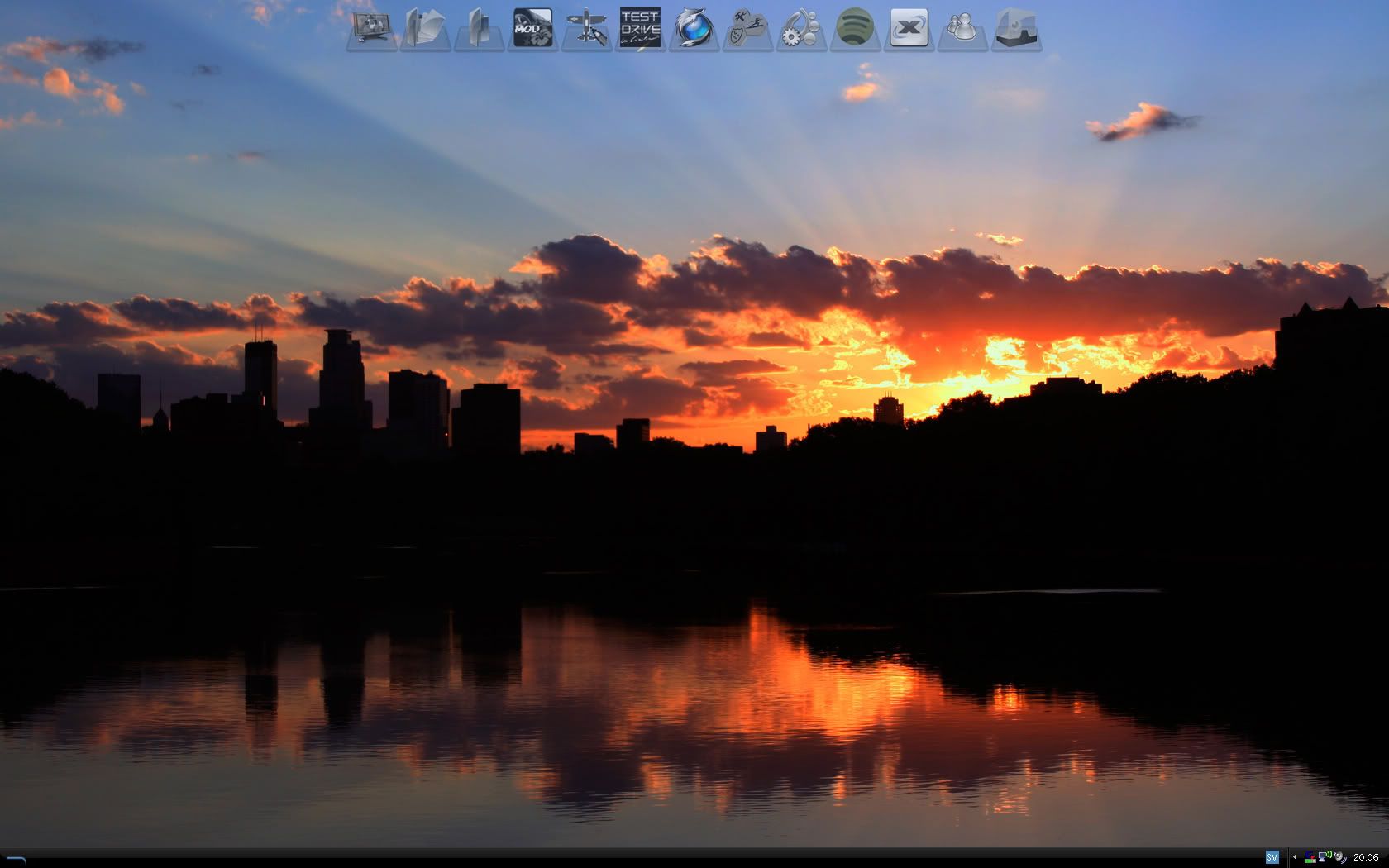
Task: Click the 20:06 taskbar clock
Action: coord(1366,857)
